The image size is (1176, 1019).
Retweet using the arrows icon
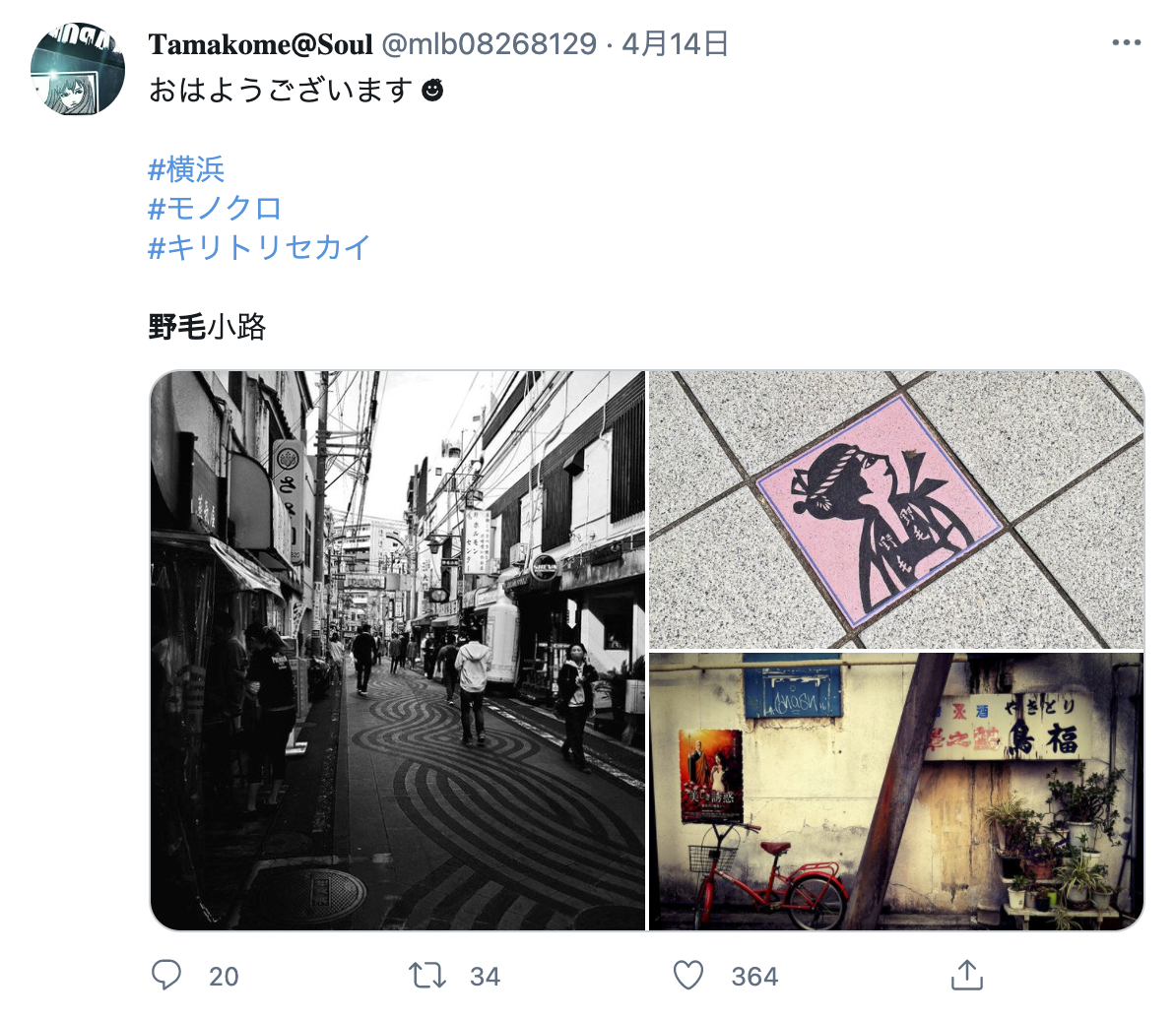click(x=427, y=976)
